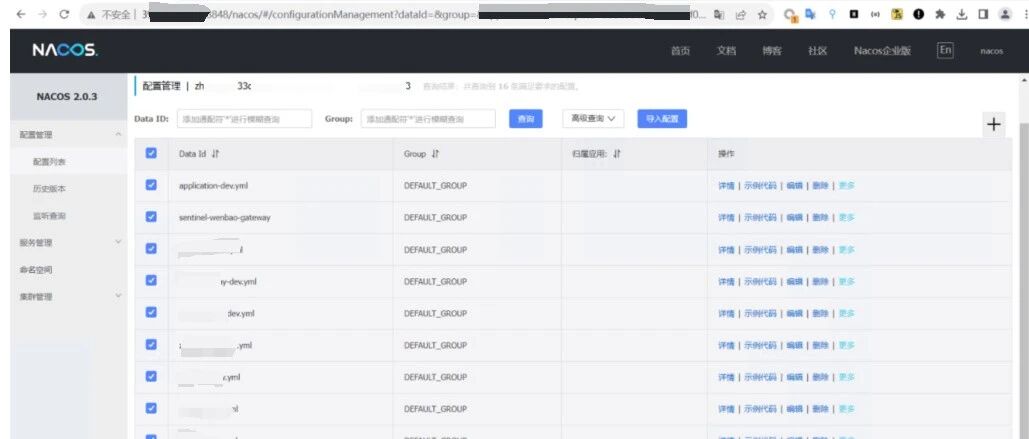This screenshot has width=1029, height=439.
Task: Open the browser profile avatar
Action: pyautogui.click(x=1005, y=14)
